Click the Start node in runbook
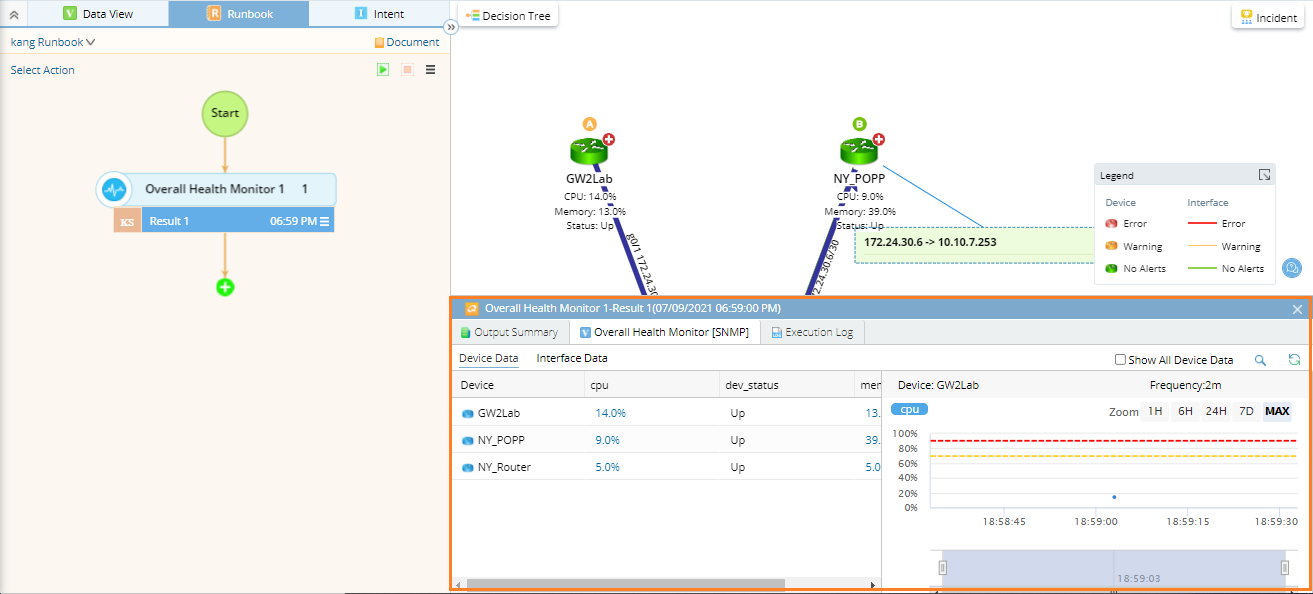1313x594 pixels. click(225, 113)
